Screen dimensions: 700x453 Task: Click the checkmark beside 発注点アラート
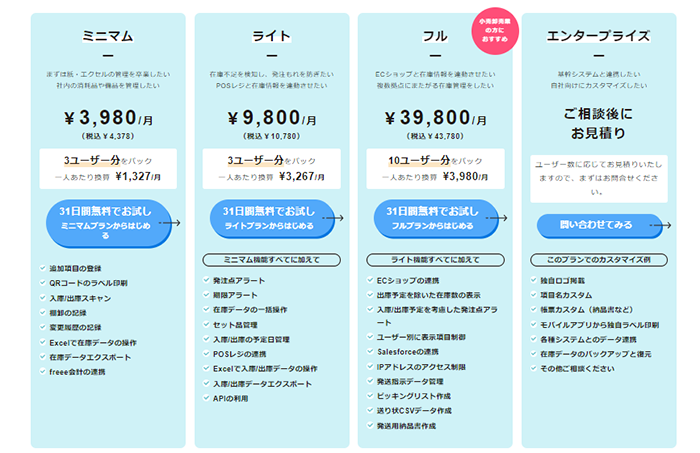[205, 283]
